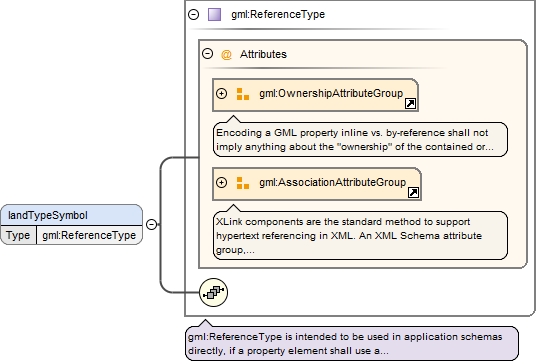Click the orange @ Attributes icon
Screen dimensions: 537x364
pyautogui.click(x=226, y=54)
